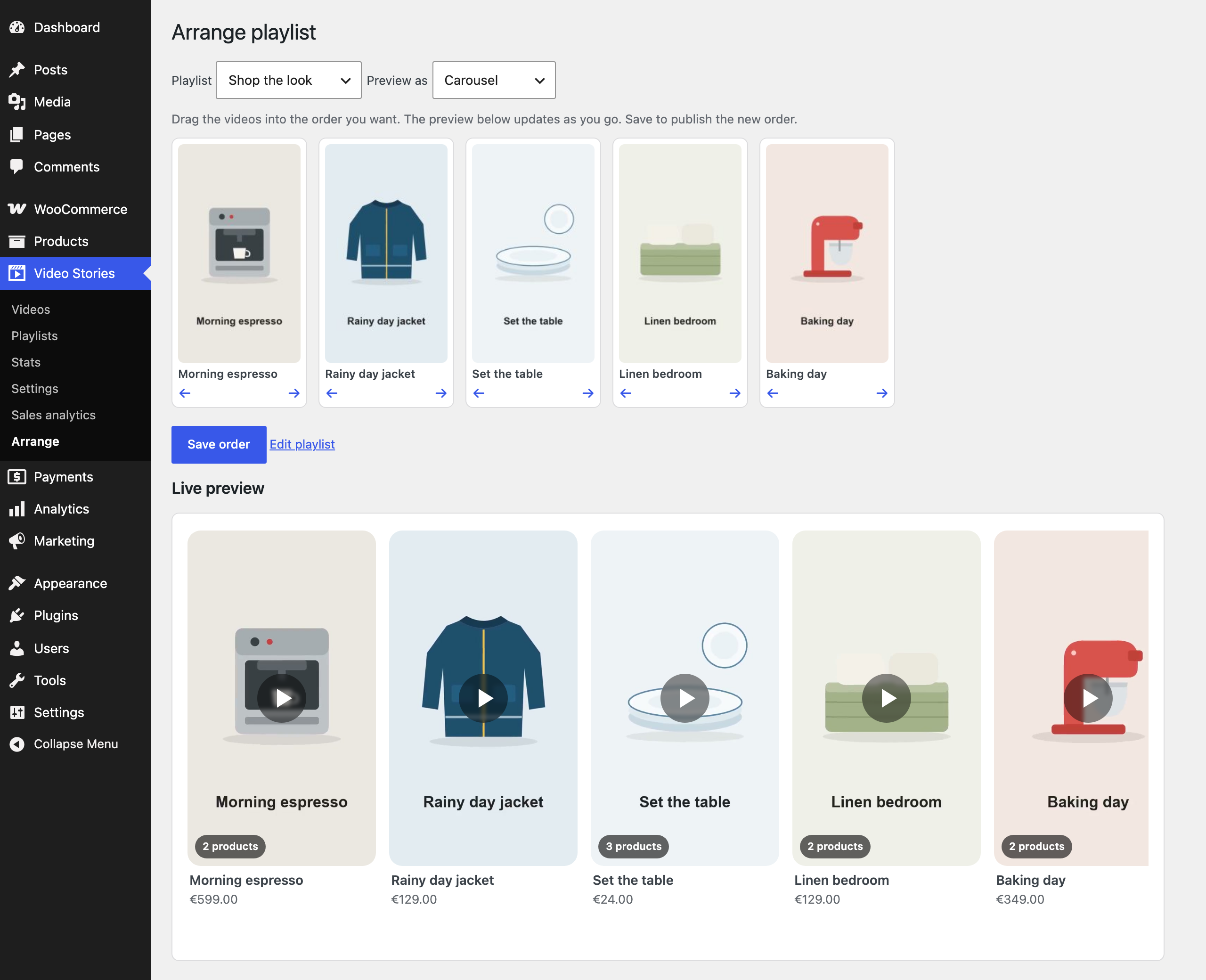Play Linen bedroom preview video
Viewport: 1206px width, 980px height.
click(886, 698)
